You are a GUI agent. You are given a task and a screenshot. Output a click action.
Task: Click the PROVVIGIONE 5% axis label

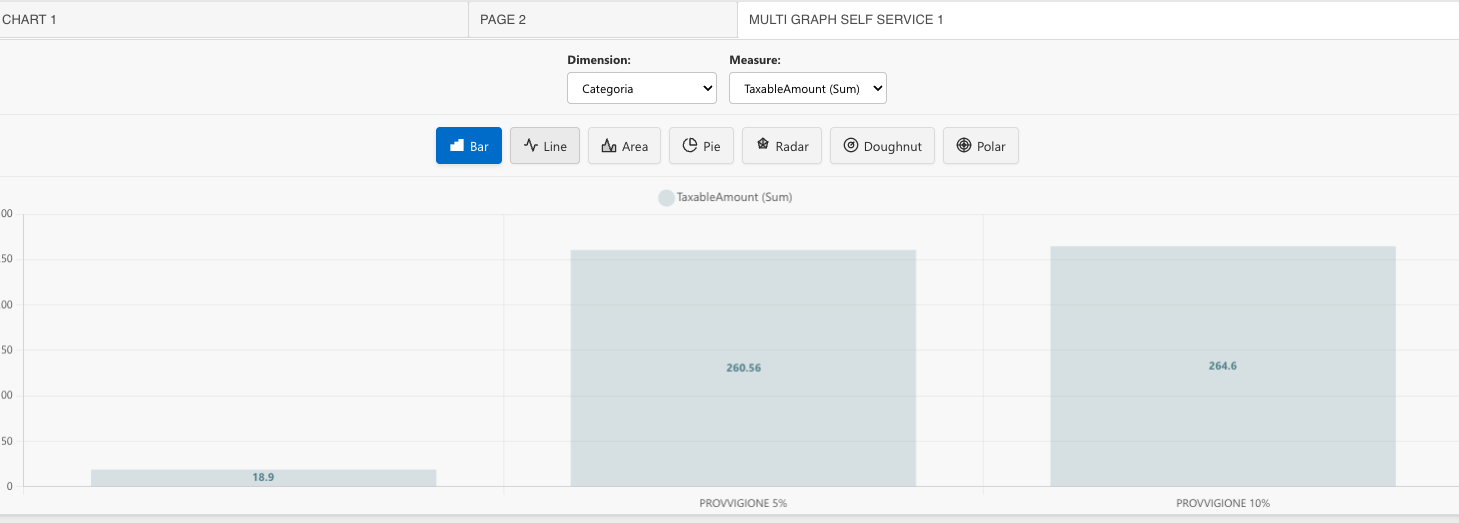tap(743, 503)
